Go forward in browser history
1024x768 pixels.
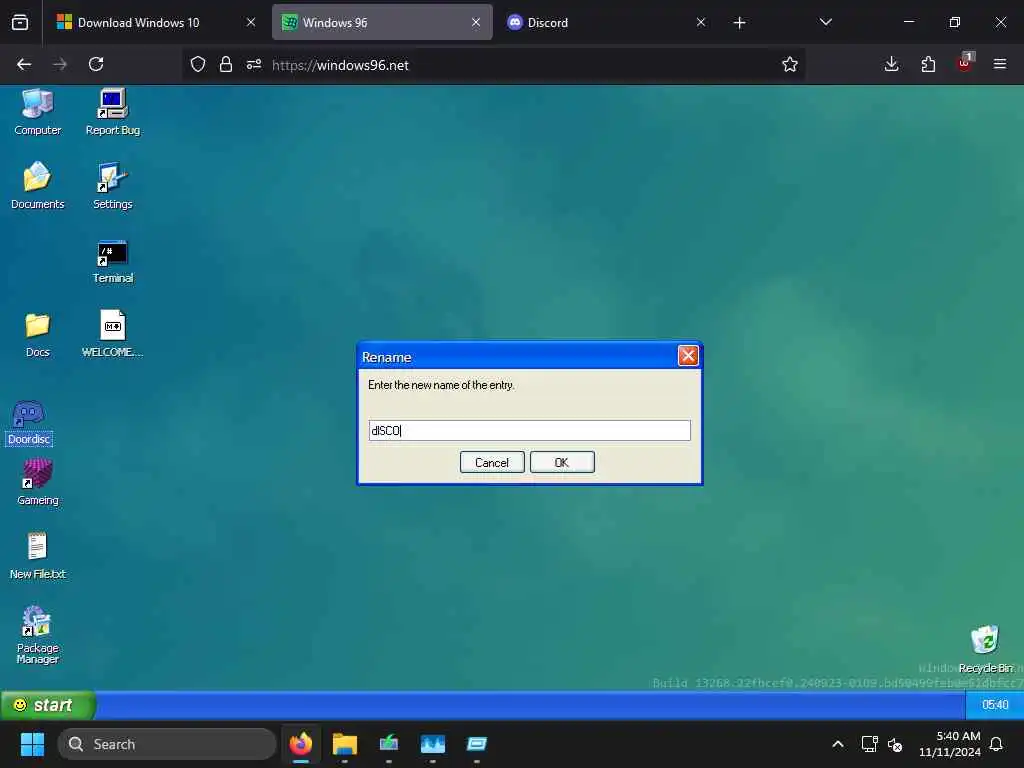60,64
